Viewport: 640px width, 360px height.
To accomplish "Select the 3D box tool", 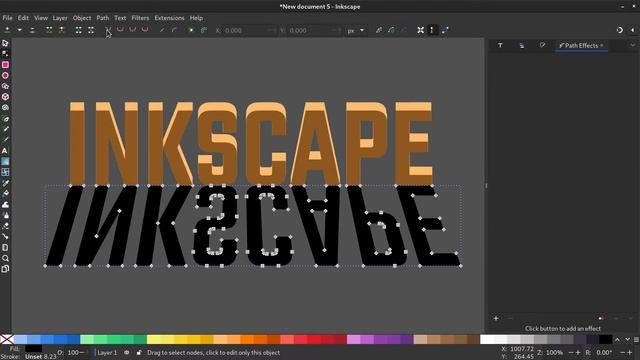I will [5, 97].
